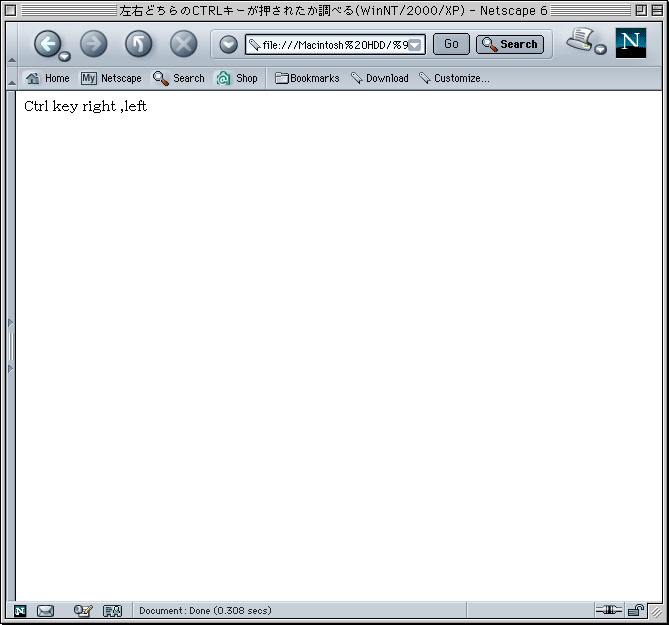Click the window resize corner grip
669x625 pixels.
(655, 613)
